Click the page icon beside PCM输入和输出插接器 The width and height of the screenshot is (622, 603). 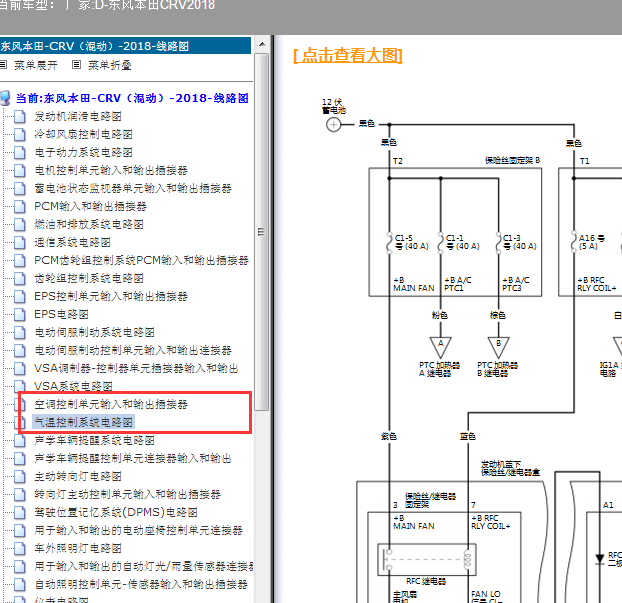tap(19, 207)
